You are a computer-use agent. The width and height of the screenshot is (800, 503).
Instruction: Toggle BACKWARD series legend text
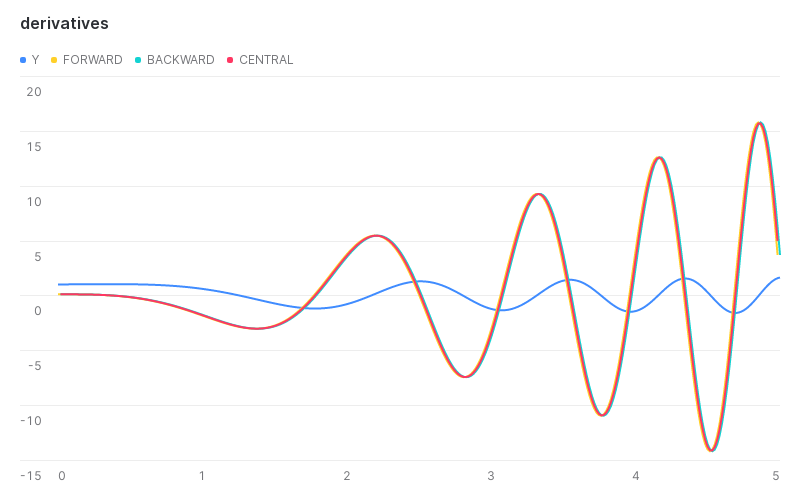(180, 60)
